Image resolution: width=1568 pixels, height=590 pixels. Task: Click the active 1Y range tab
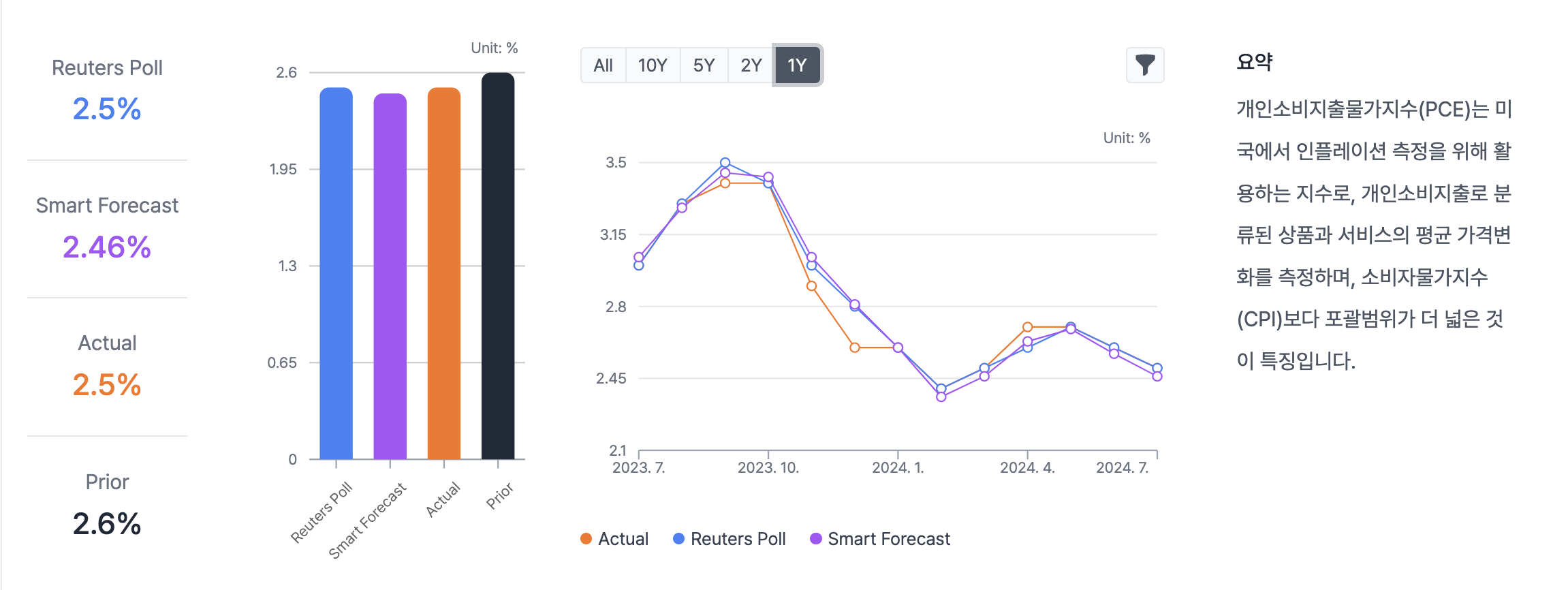click(797, 65)
